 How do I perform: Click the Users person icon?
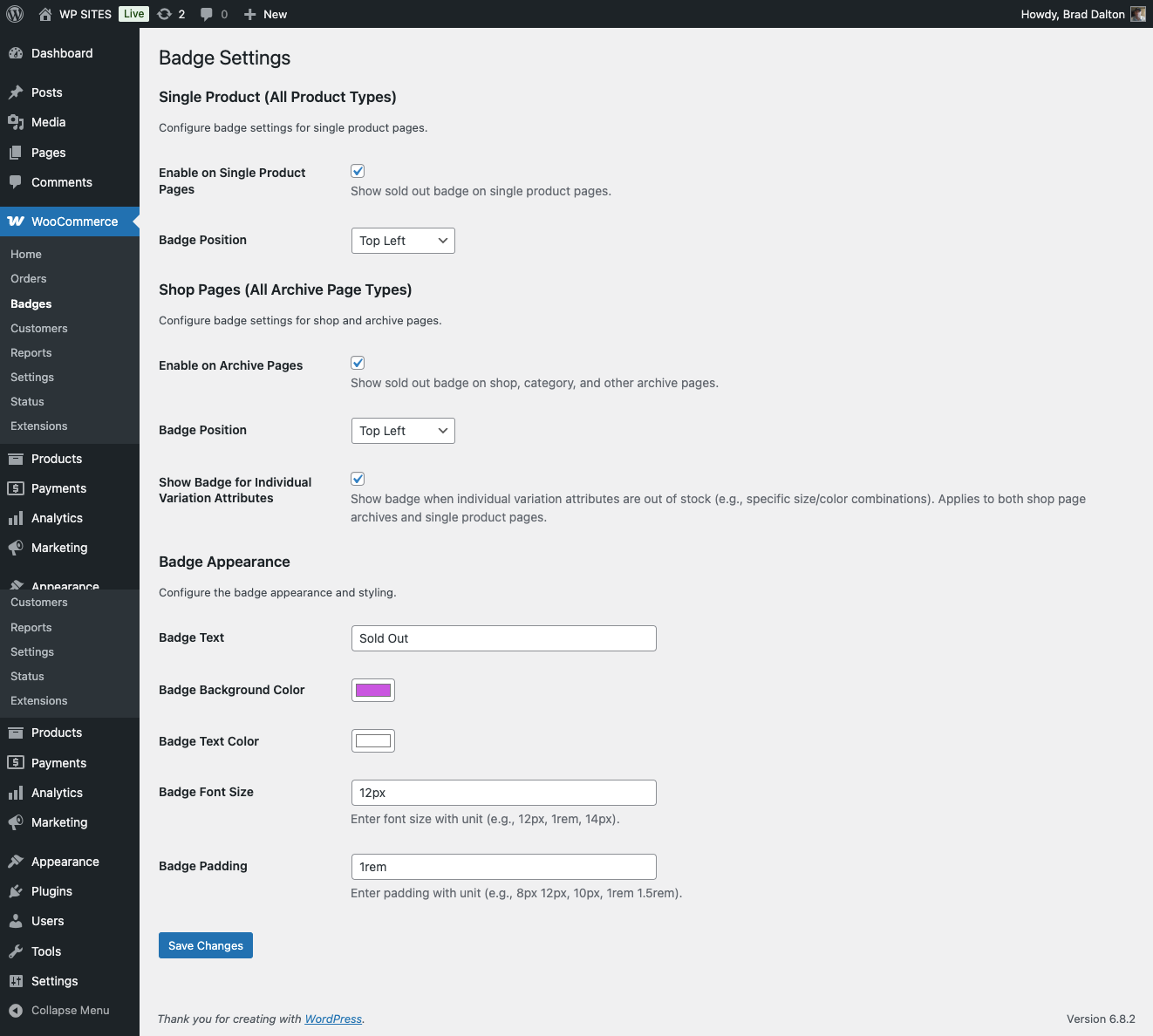point(16,921)
